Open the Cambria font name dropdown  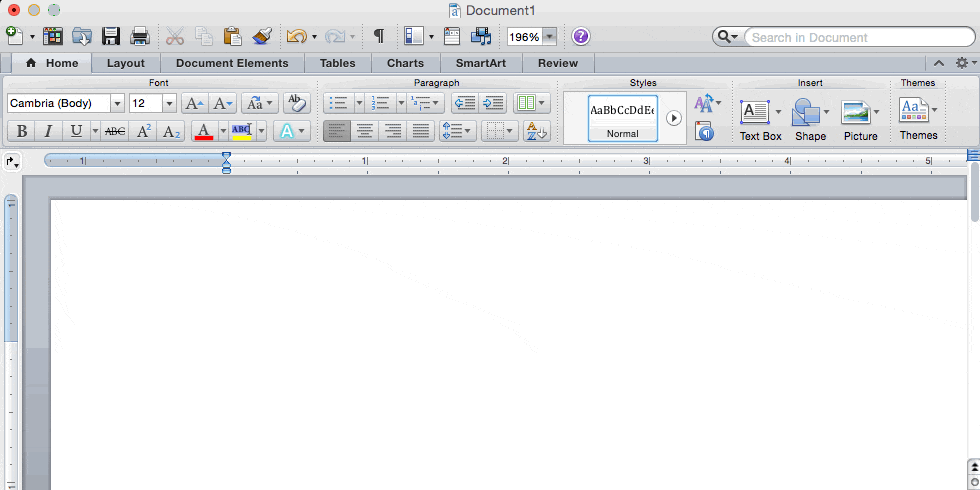click(117, 103)
